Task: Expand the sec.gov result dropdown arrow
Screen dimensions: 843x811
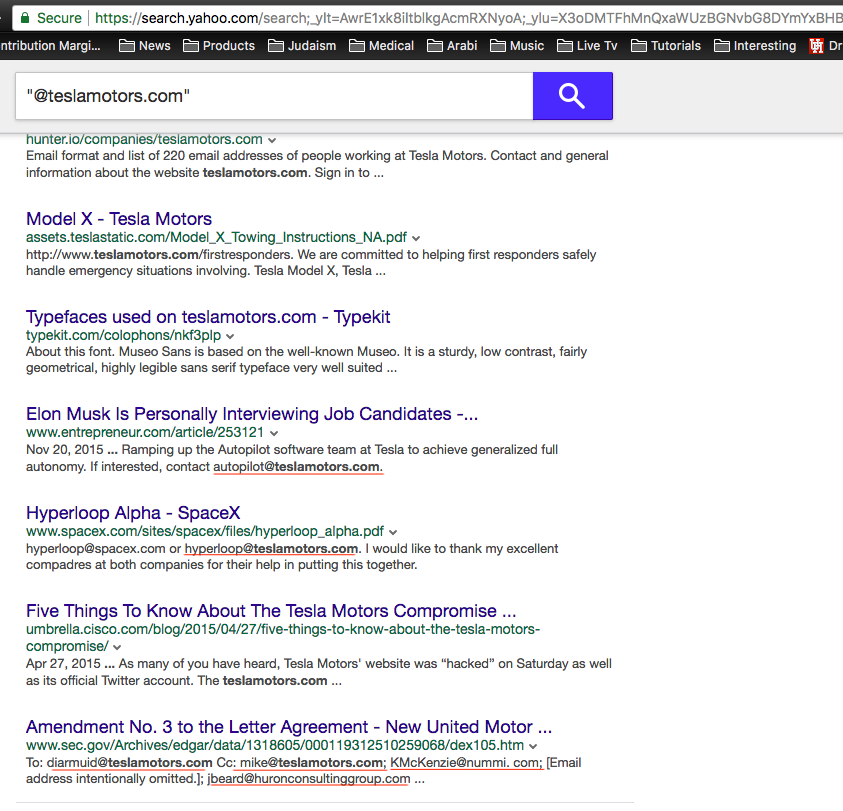Action: click(532, 746)
